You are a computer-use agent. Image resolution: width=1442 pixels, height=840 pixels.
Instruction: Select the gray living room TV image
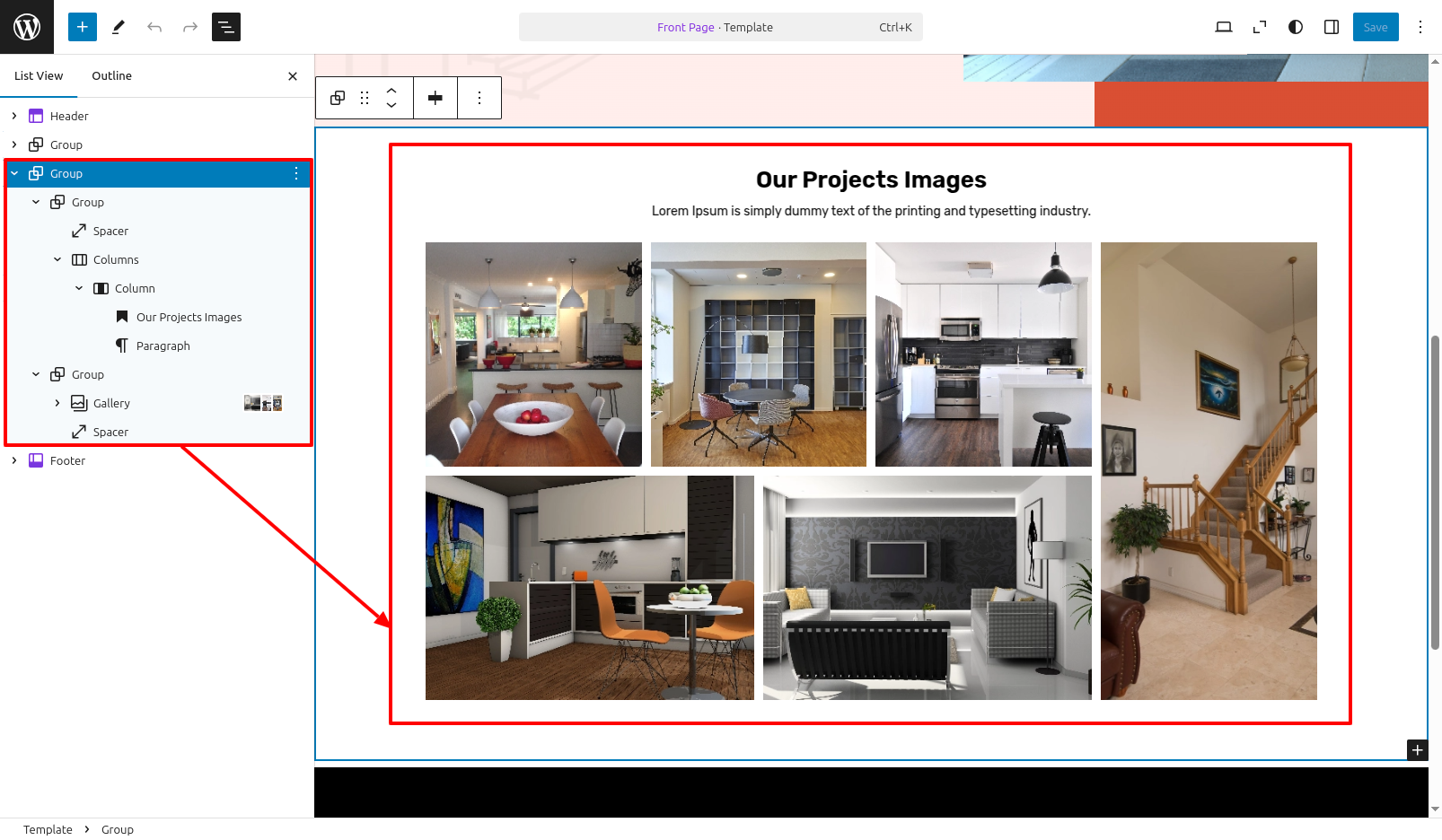click(x=928, y=588)
